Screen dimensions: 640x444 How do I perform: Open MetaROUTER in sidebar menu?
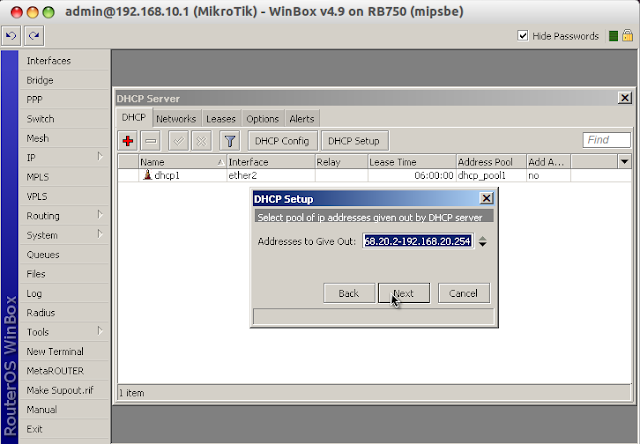64,371
